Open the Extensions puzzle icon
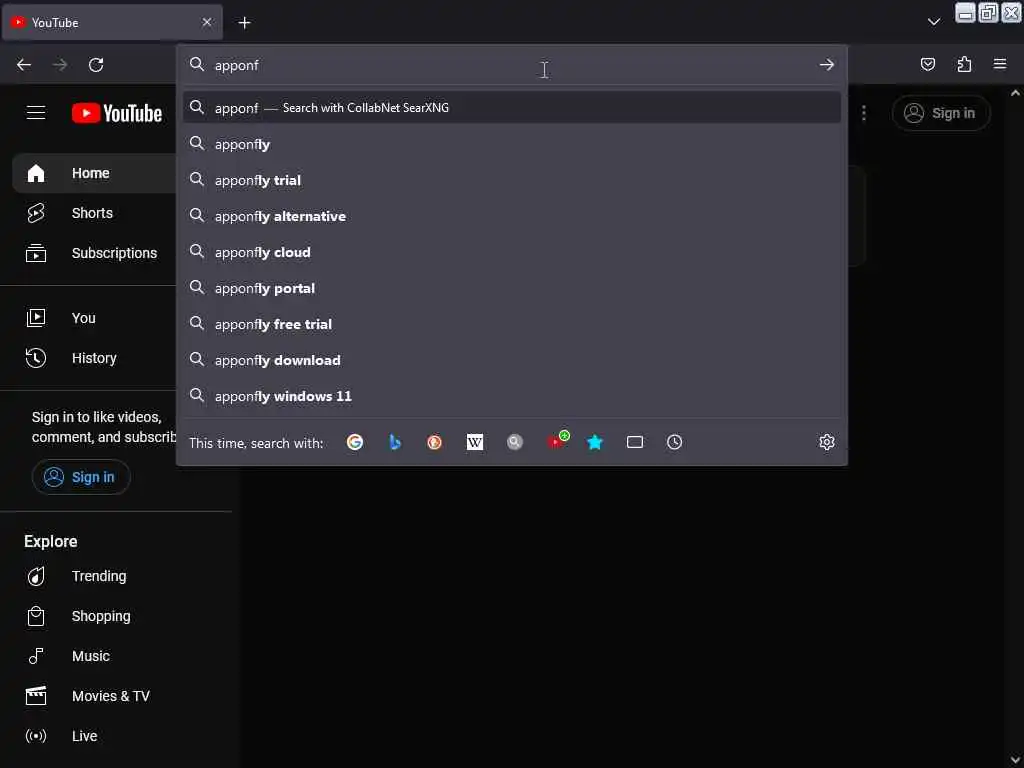The width and height of the screenshot is (1024, 768). click(964, 64)
